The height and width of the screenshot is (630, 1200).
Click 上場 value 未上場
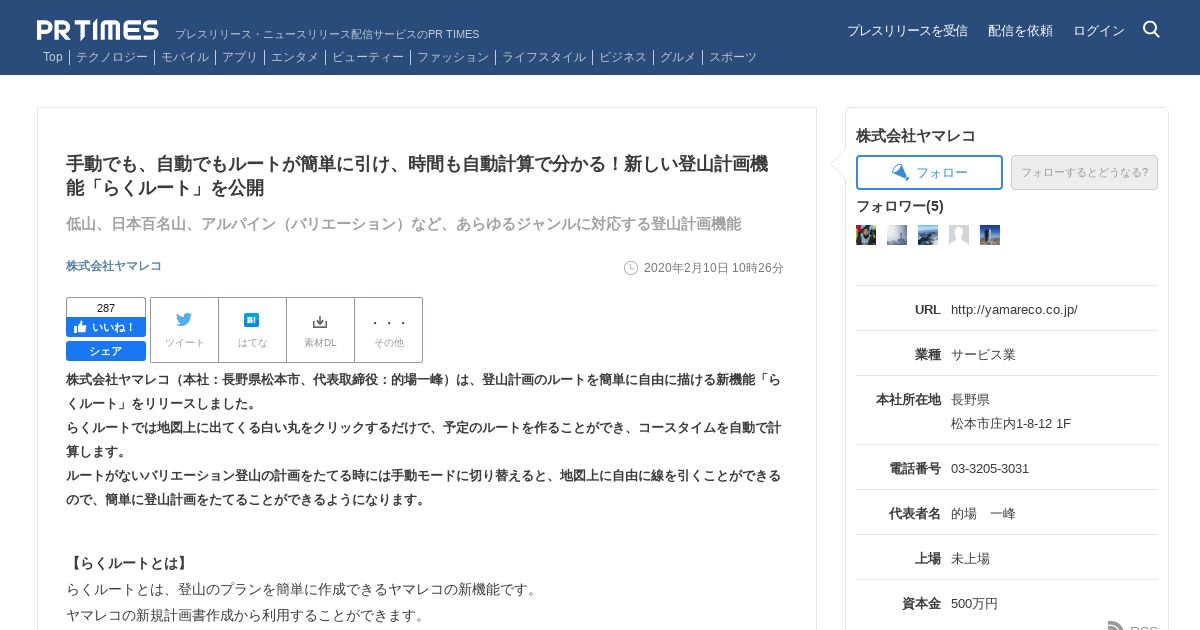(970, 559)
